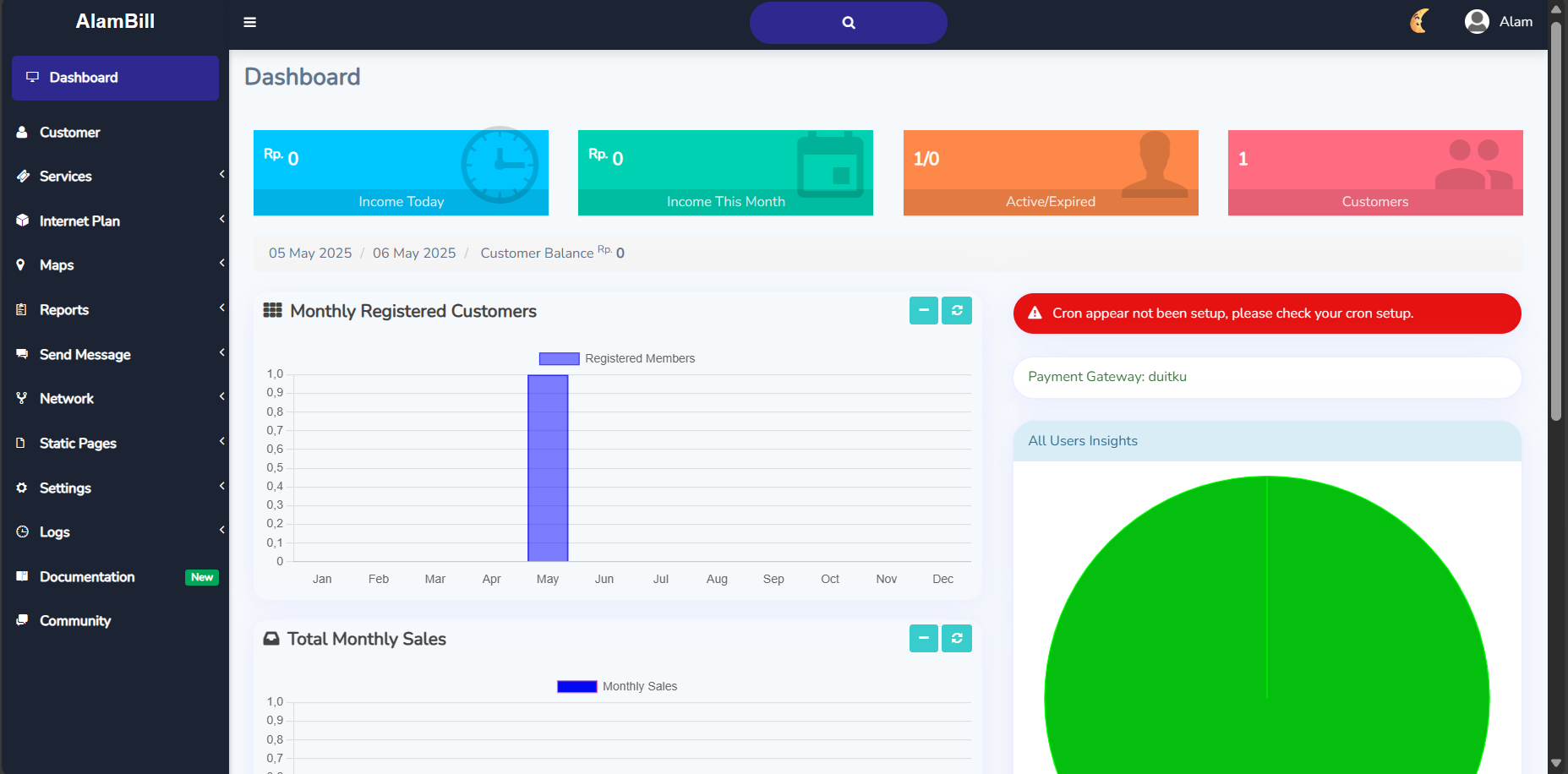The image size is (1568, 774).
Task: Go to AlamBill home logo
Action: point(115,21)
